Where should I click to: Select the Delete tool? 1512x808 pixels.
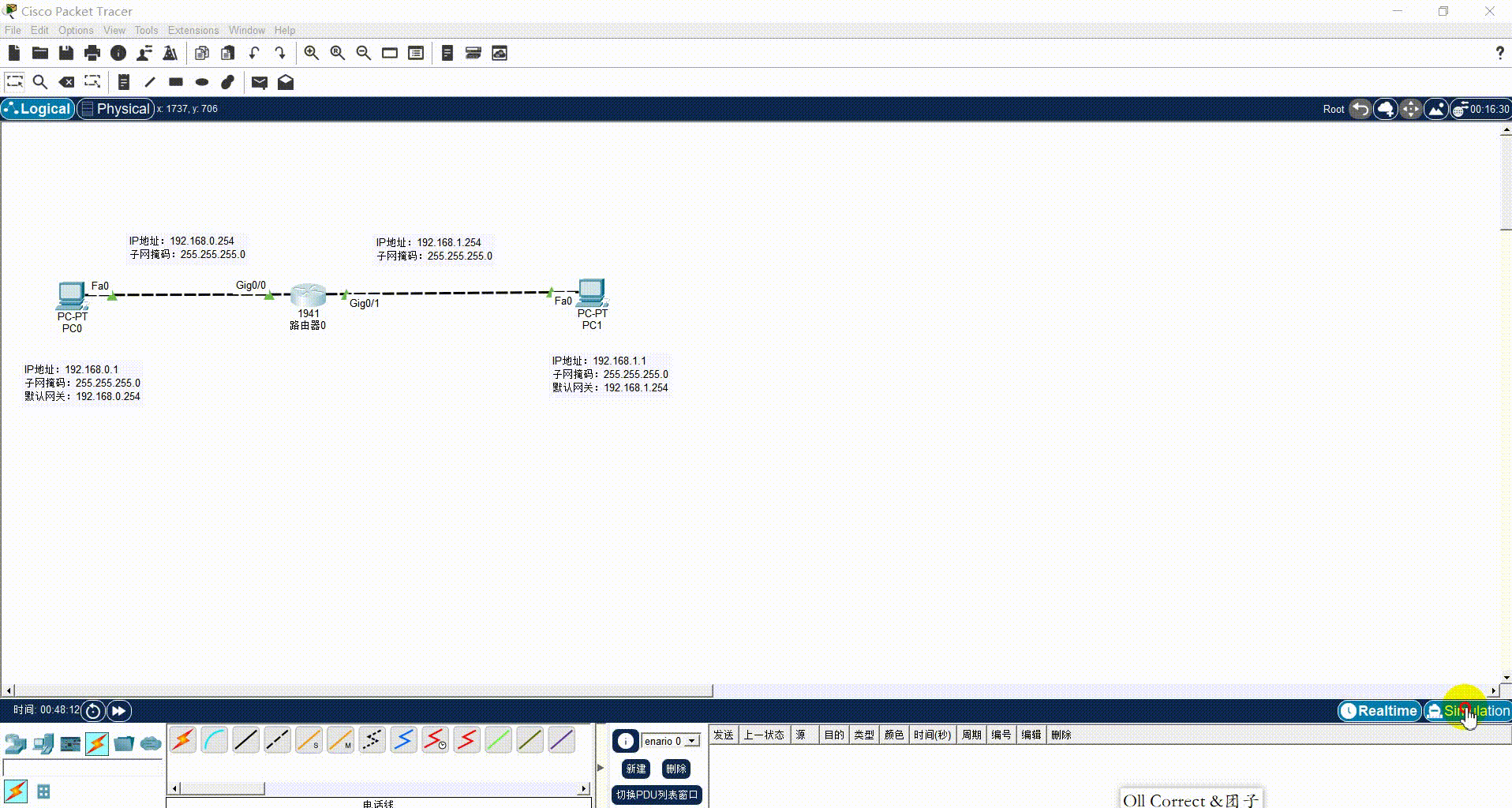[x=66, y=81]
